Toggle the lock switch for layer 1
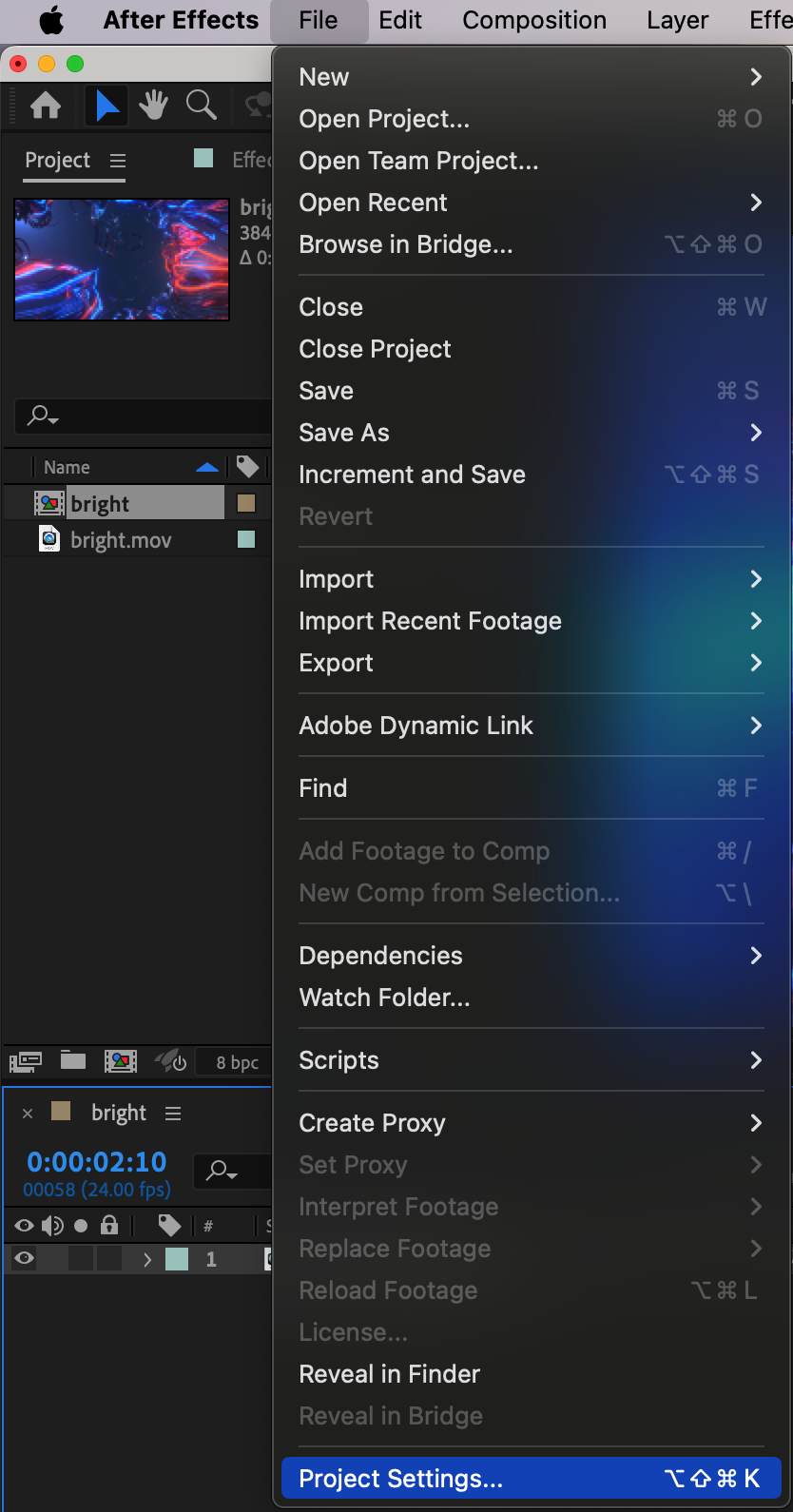 pos(109,1259)
